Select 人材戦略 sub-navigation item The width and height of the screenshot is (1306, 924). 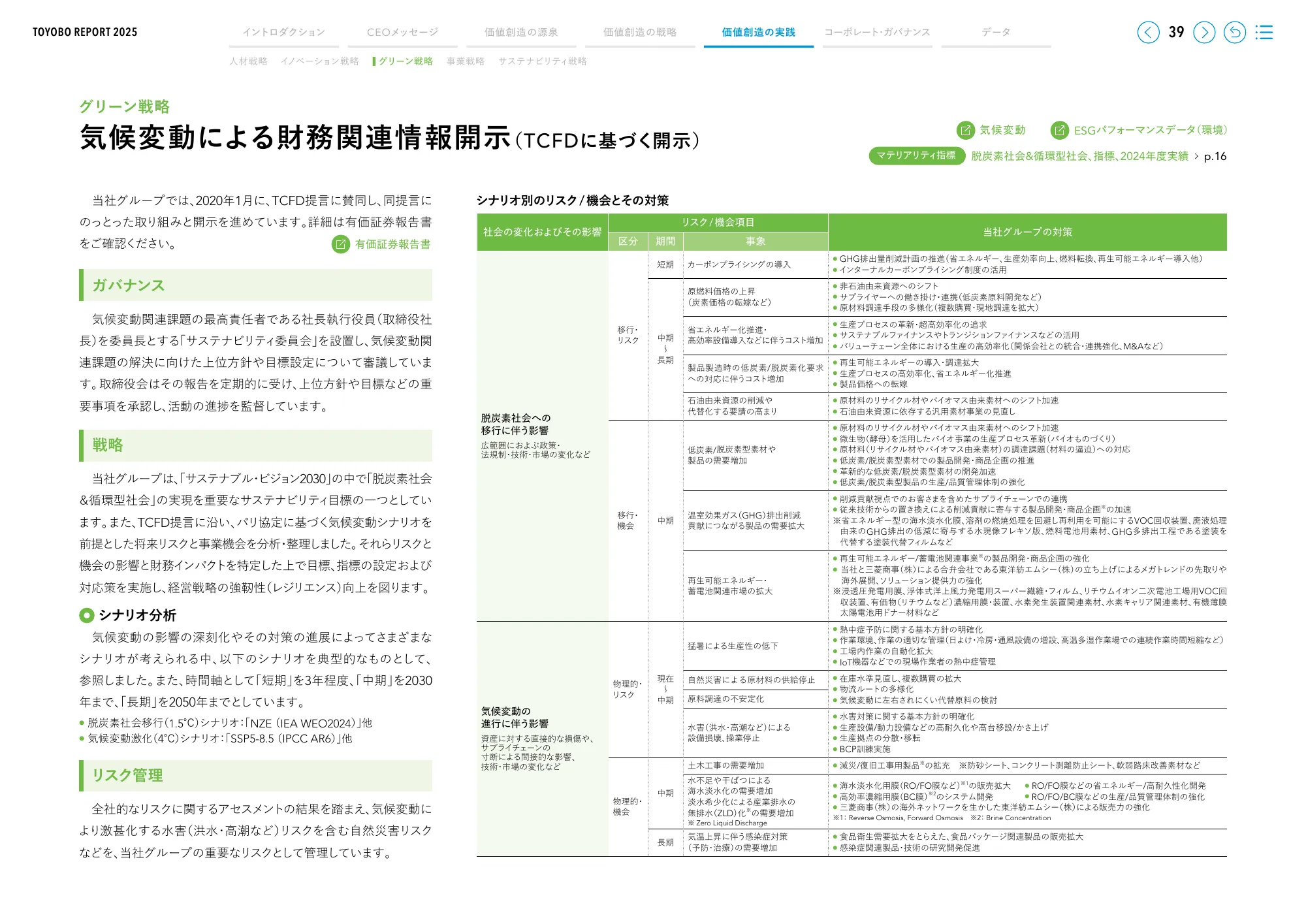(248, 61)
